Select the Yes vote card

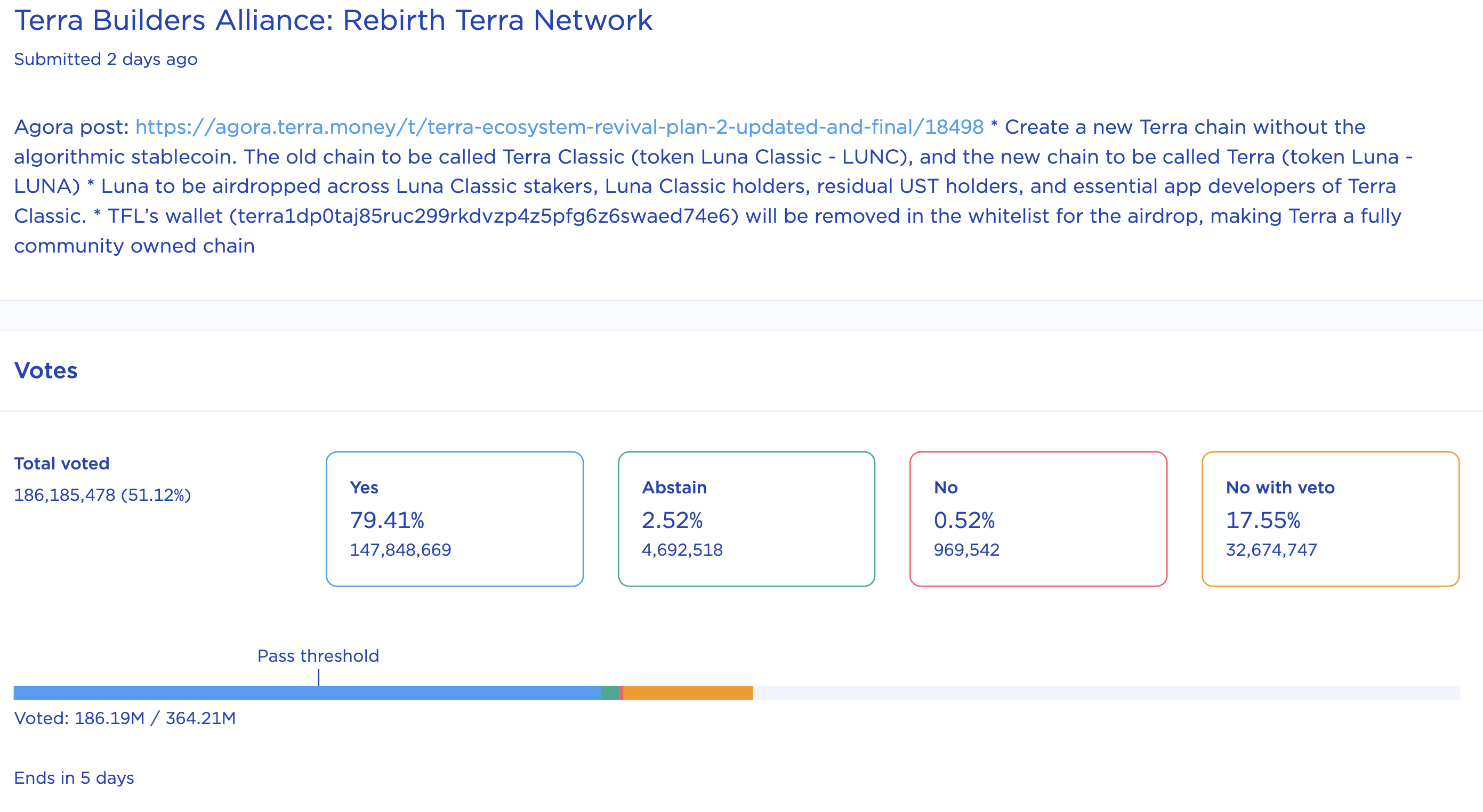click(x=454, y=518)
